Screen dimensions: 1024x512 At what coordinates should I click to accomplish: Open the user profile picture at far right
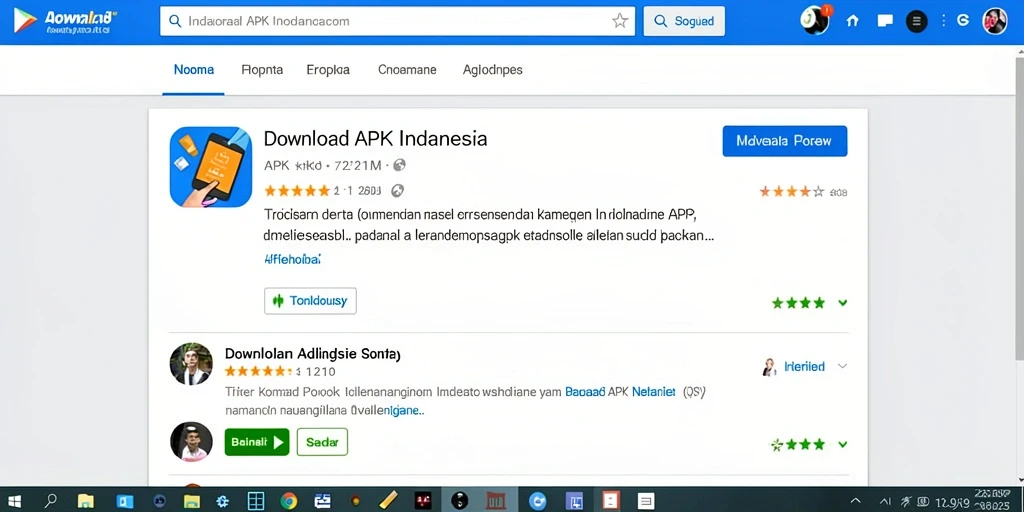(995, 21)
